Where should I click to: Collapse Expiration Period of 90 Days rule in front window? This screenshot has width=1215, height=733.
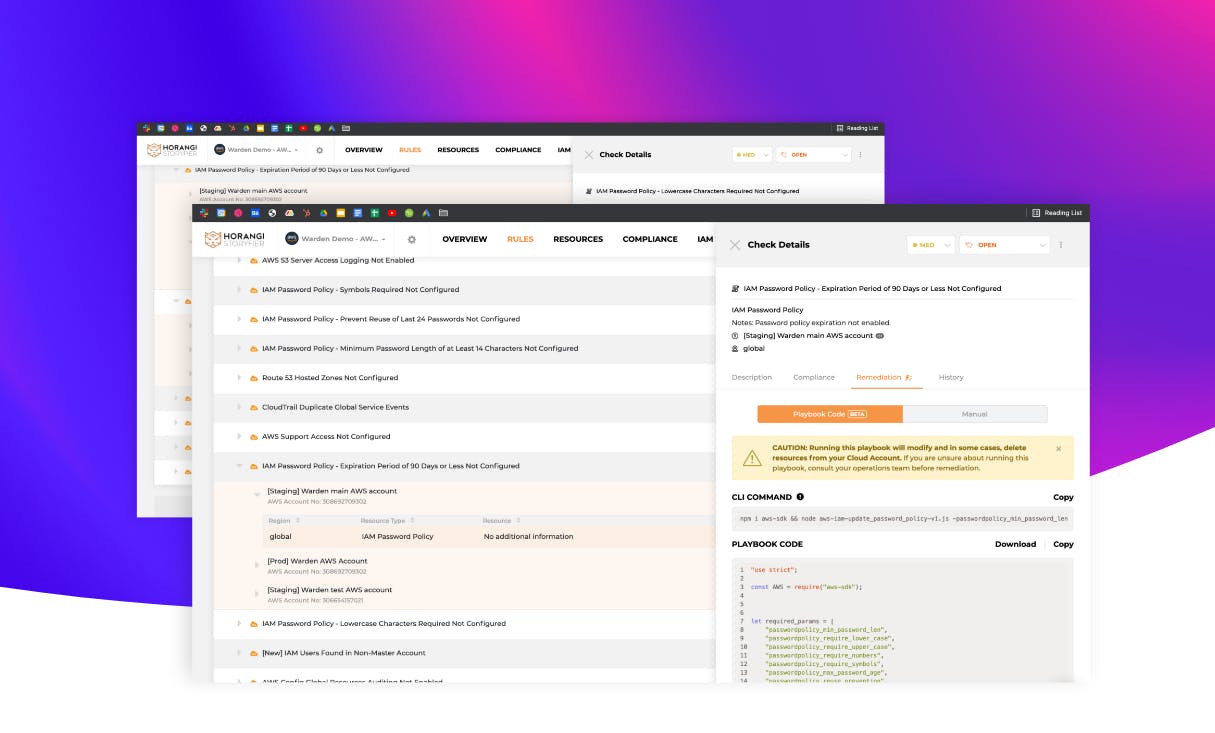click(x=239, y=466)
